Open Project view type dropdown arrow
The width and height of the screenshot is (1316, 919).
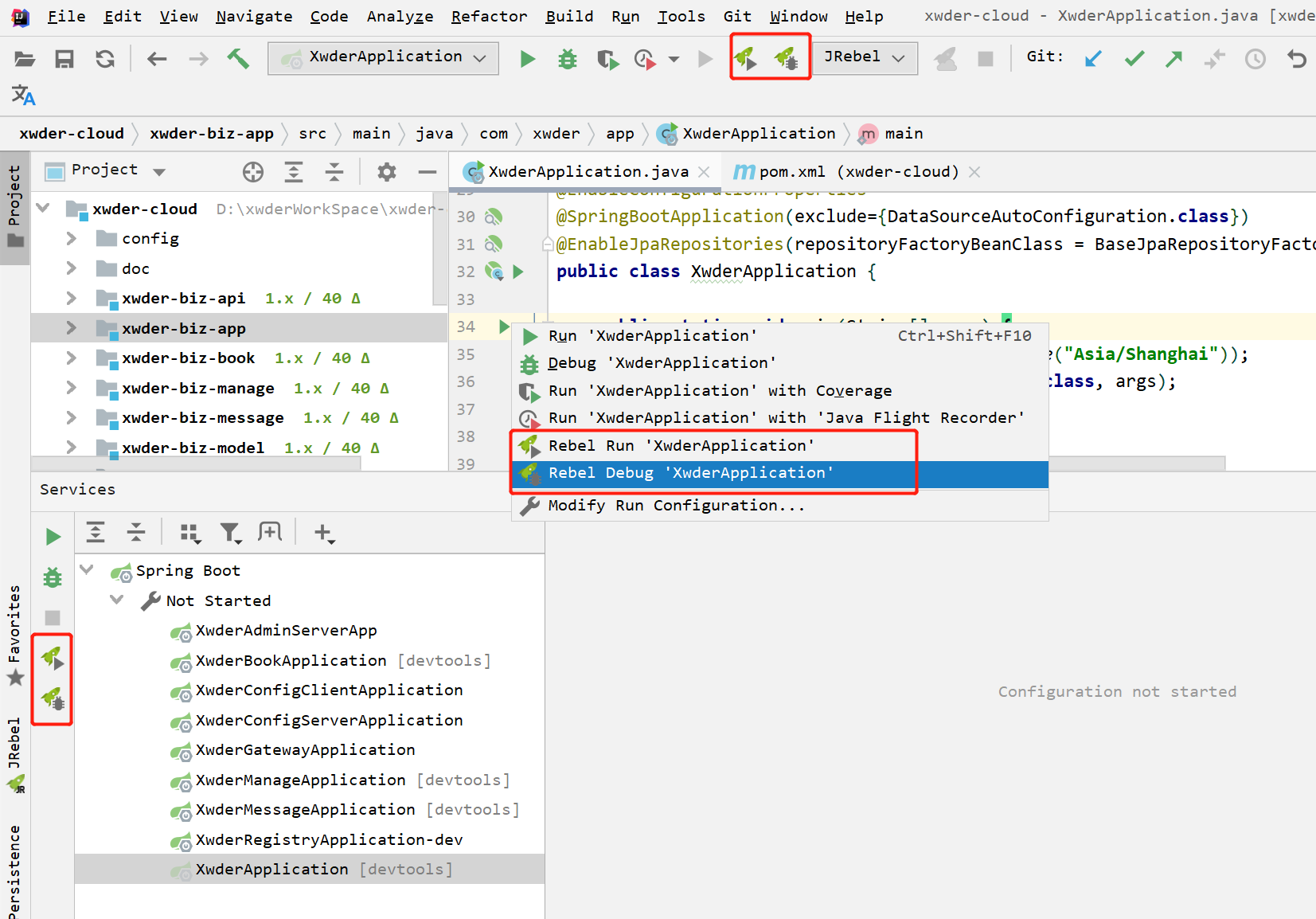click(159, 172)
